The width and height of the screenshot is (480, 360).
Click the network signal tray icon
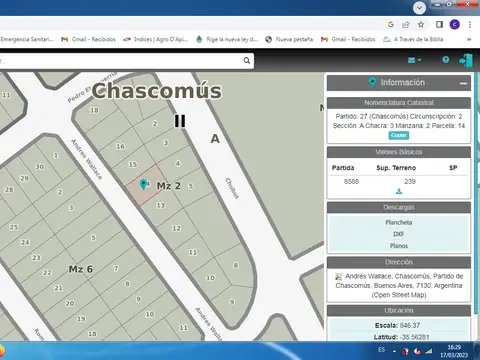click(x=429, y=351)
